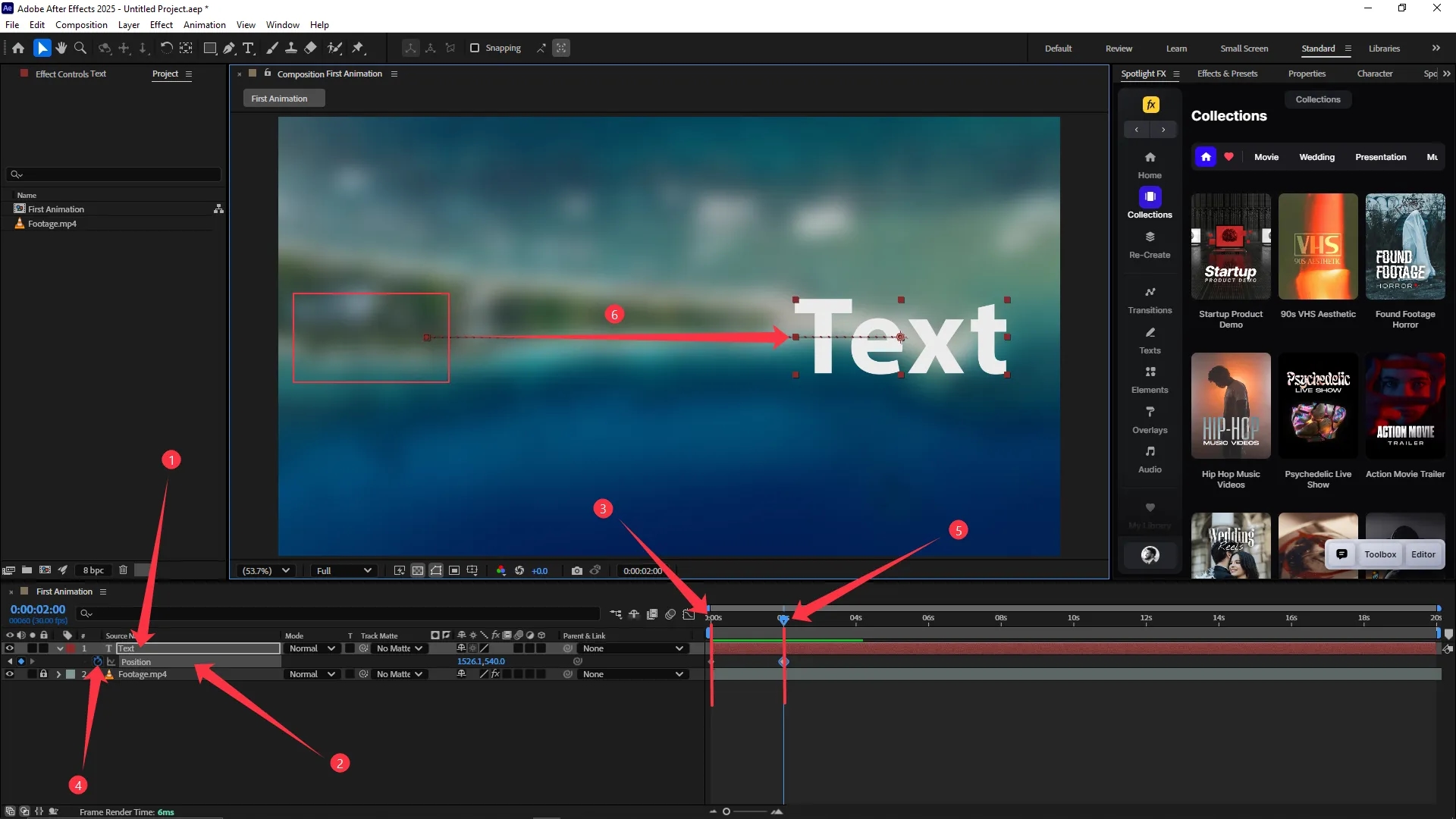Hide the Text layer eye toggle
The height and width of the screenshot is (819, 1456).
click(9, 648)
